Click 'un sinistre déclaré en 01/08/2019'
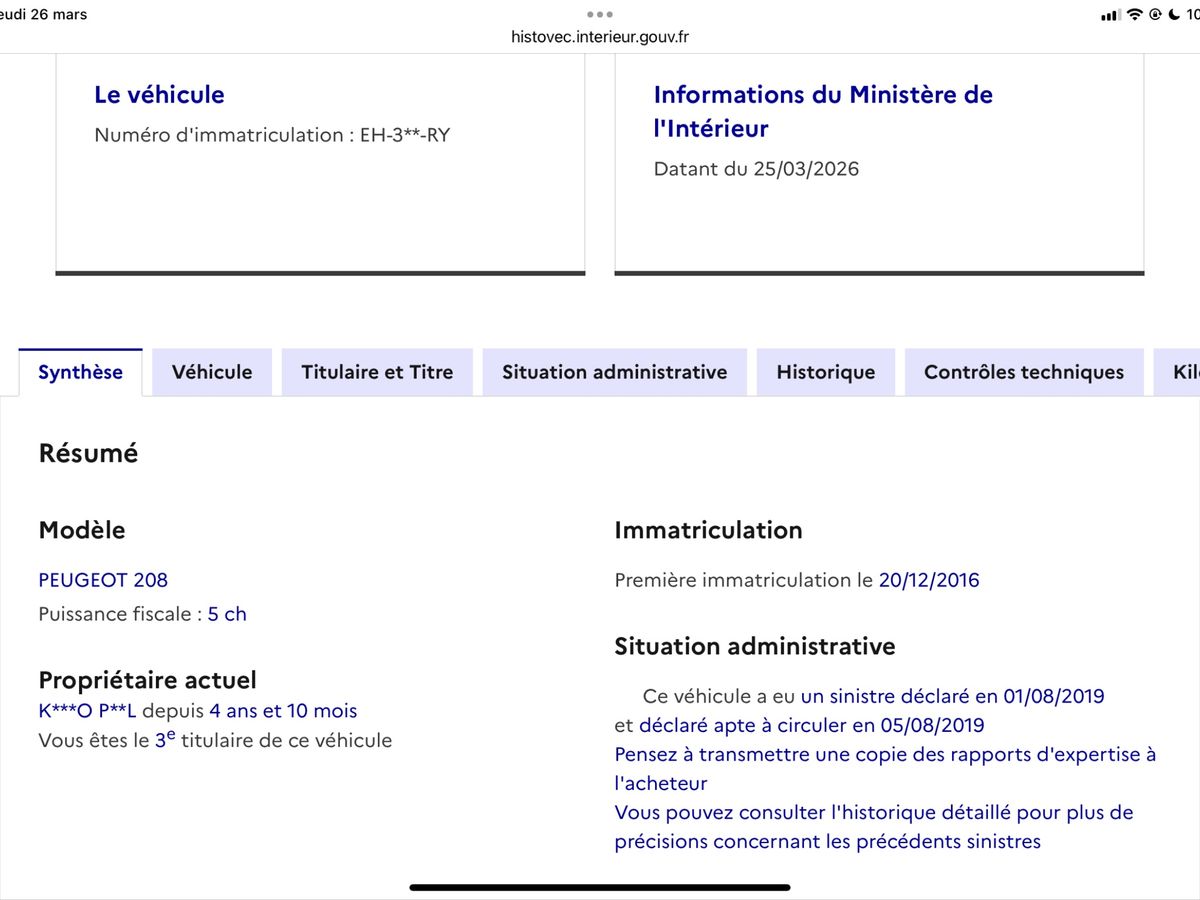Image resolution: width=1200 pixels, height=900 pixels. coord(953,696)
